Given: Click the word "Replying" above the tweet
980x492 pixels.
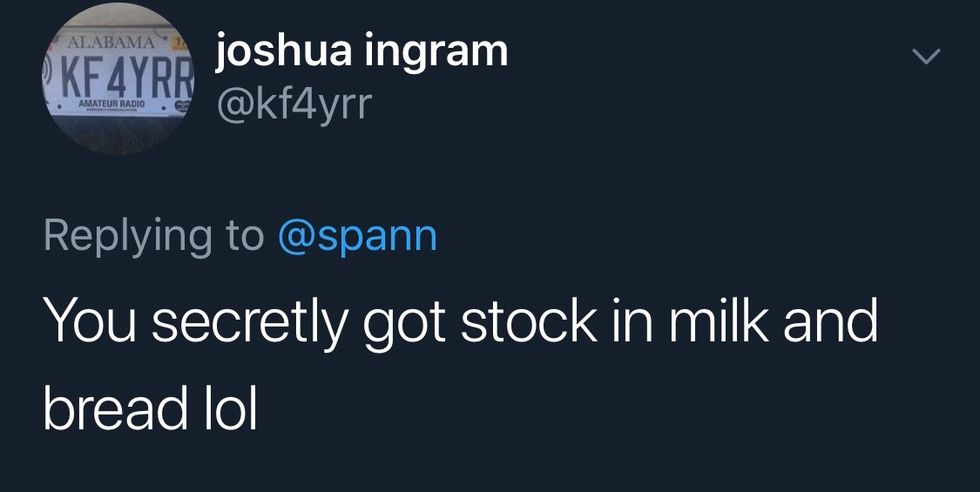Looking at the screenshot, I should coord(125,237).
